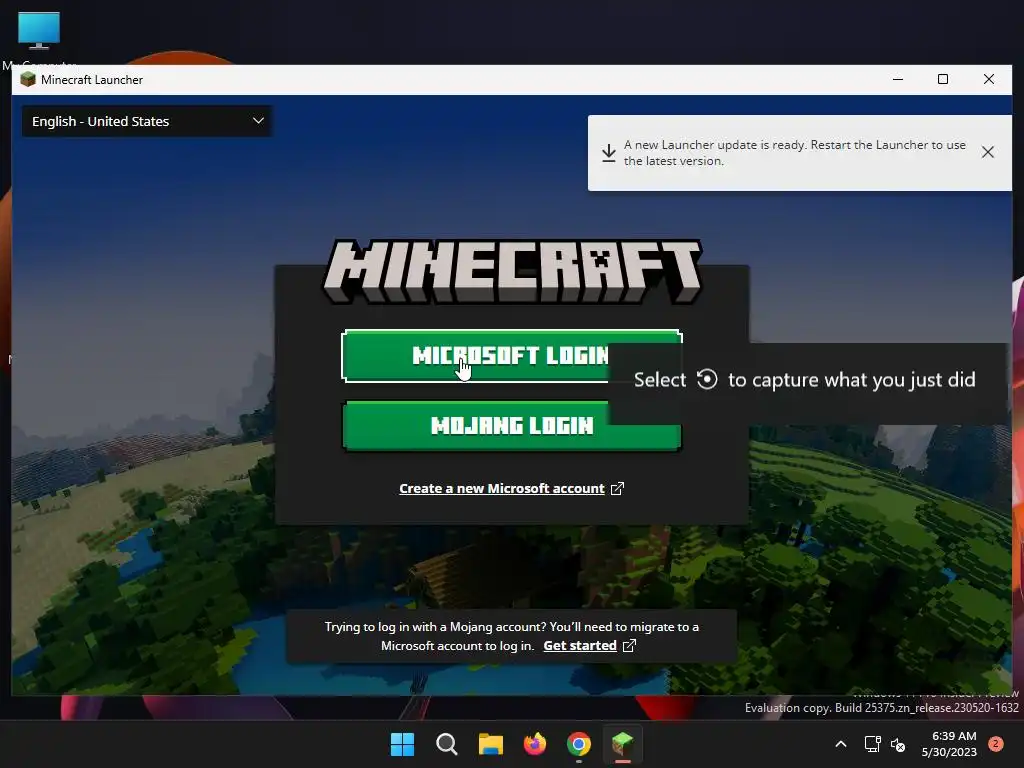
Task: Click external link icon after Create account
Action: pyautogui.click(x=617, y=488)
